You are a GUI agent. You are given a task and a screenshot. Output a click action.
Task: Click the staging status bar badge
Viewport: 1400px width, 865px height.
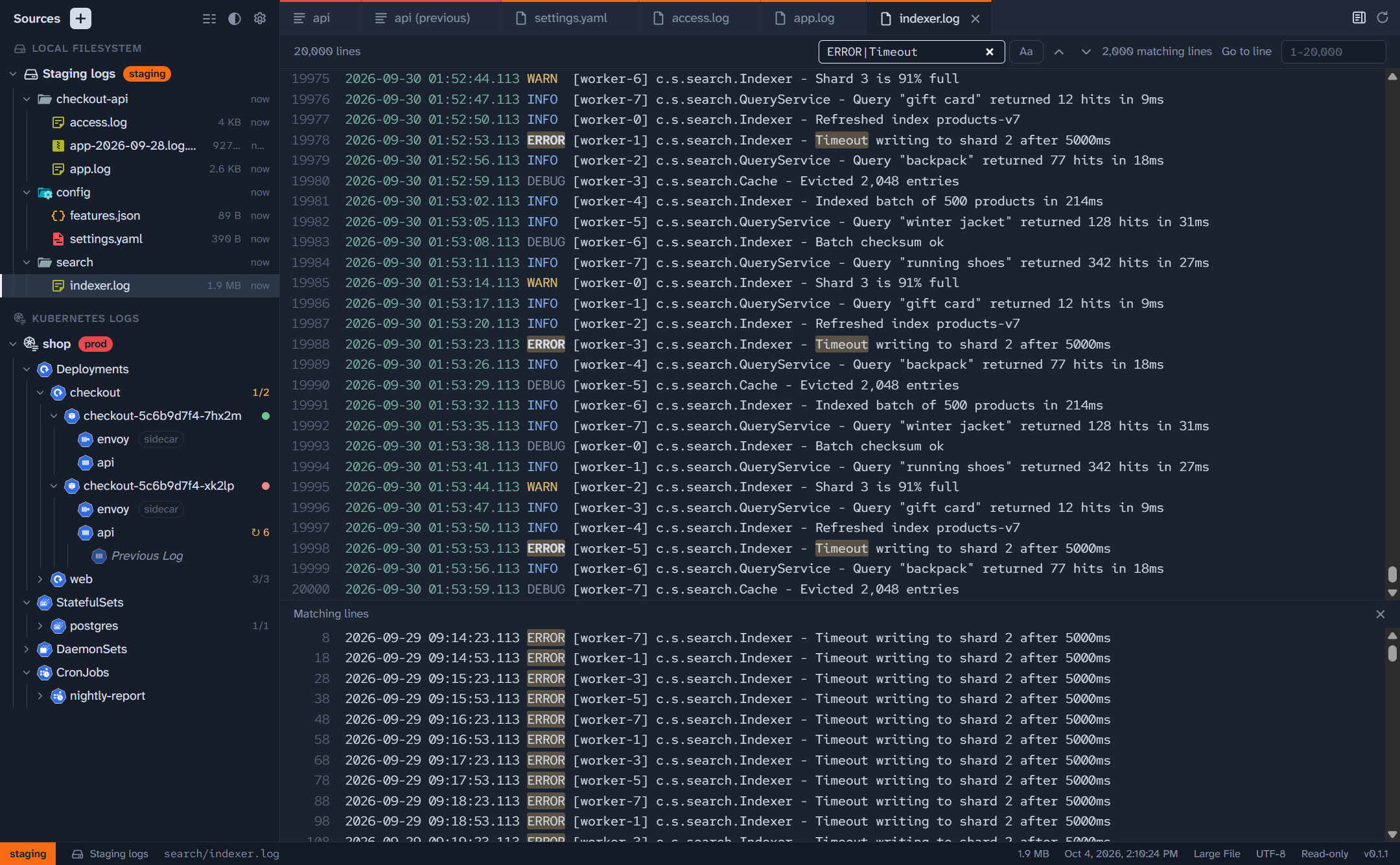tap(28, 854)
